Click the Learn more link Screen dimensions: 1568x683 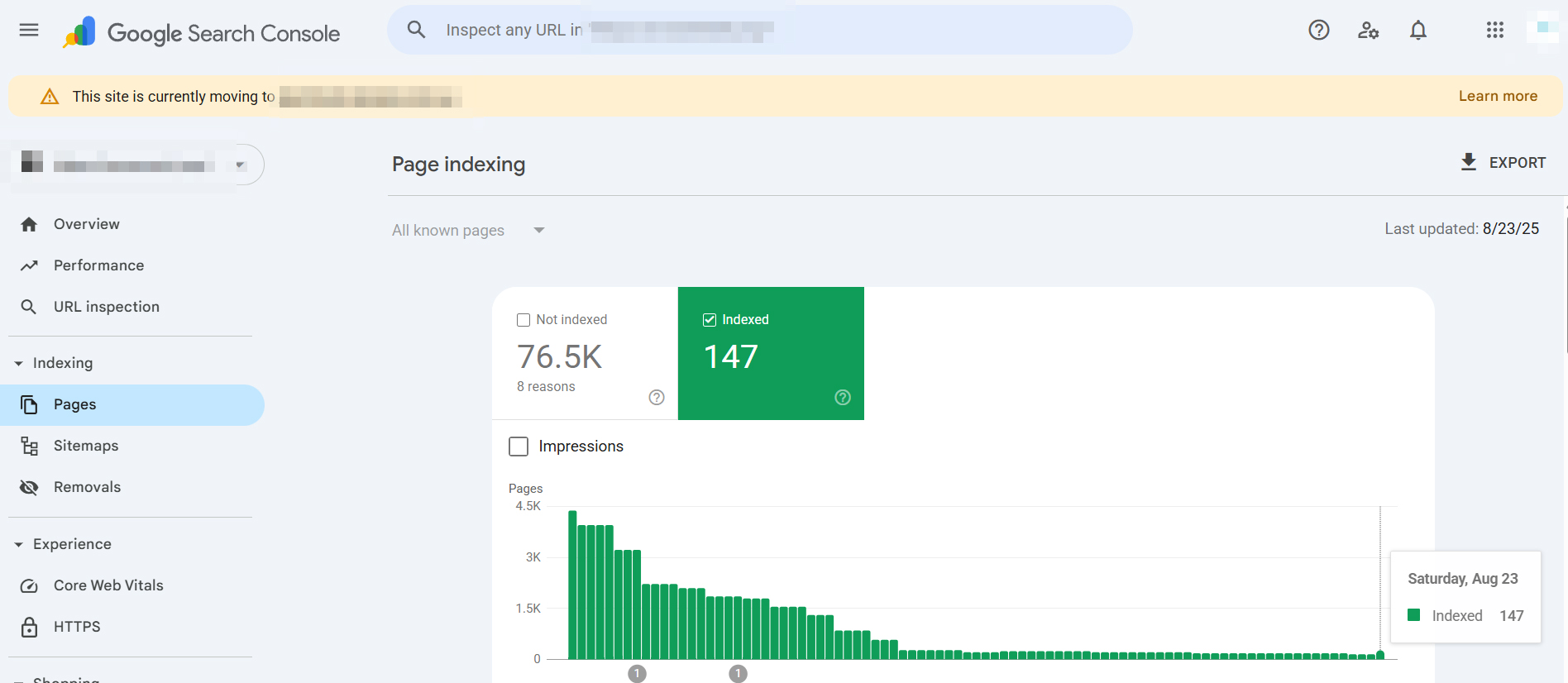pos(1497,96)
